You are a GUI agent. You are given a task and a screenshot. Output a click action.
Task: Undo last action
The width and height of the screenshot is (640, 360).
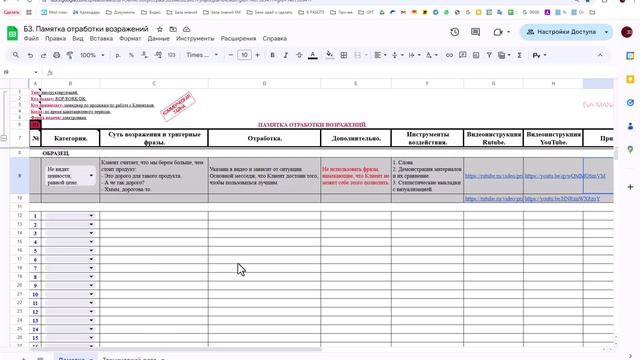click(30, 55)
